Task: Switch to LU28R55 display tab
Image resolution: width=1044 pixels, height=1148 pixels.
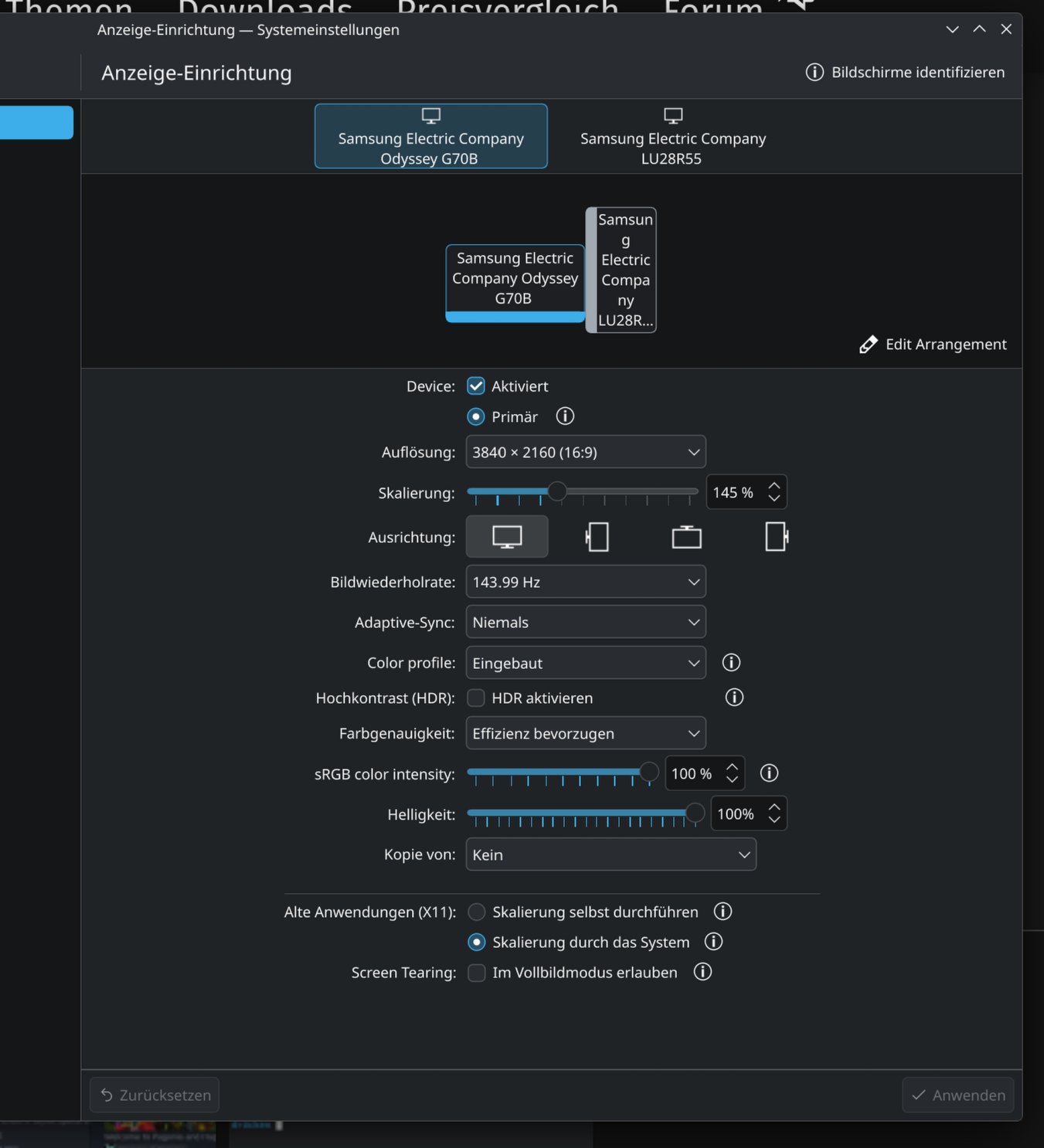Action: pyautogui.click(x=673, y=136)
